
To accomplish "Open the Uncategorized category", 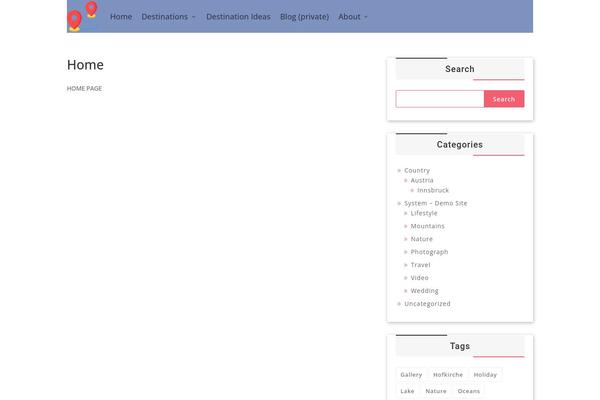I will 427,304.
